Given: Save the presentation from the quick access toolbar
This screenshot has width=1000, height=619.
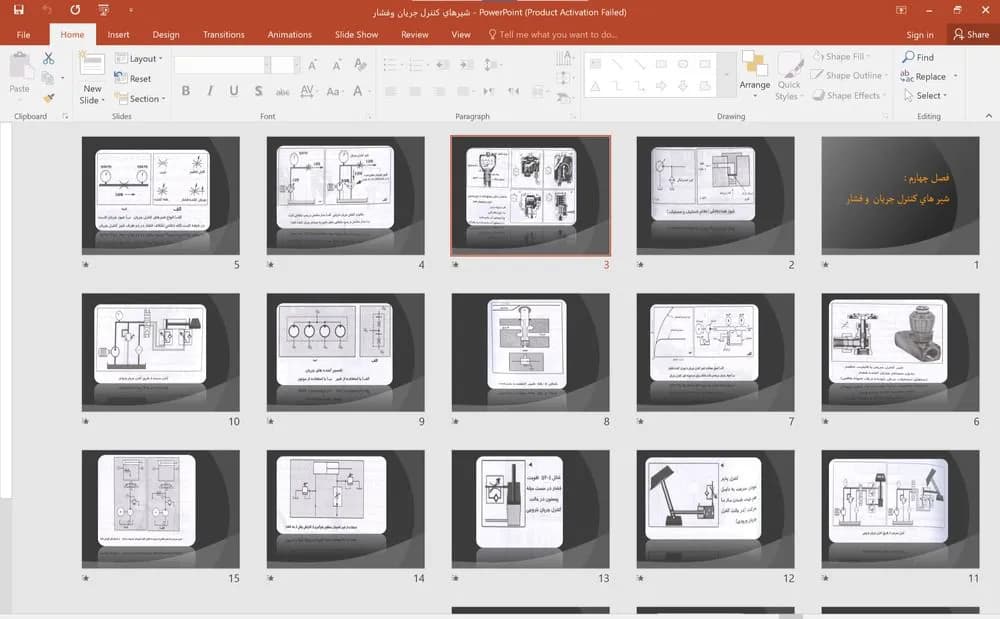Looking at the screenshot, I should pos(18,10).
